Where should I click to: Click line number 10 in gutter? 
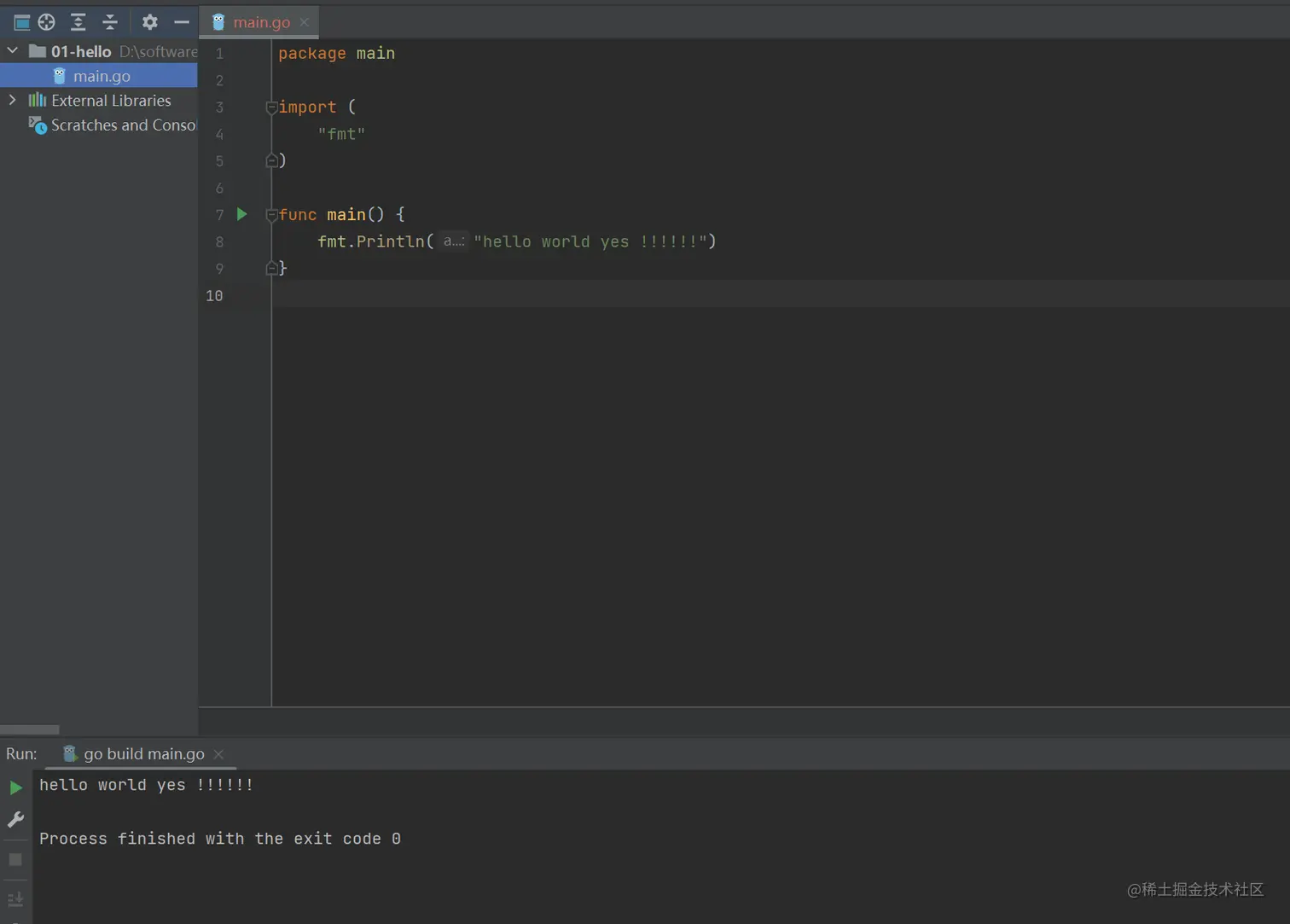[214, 295]
